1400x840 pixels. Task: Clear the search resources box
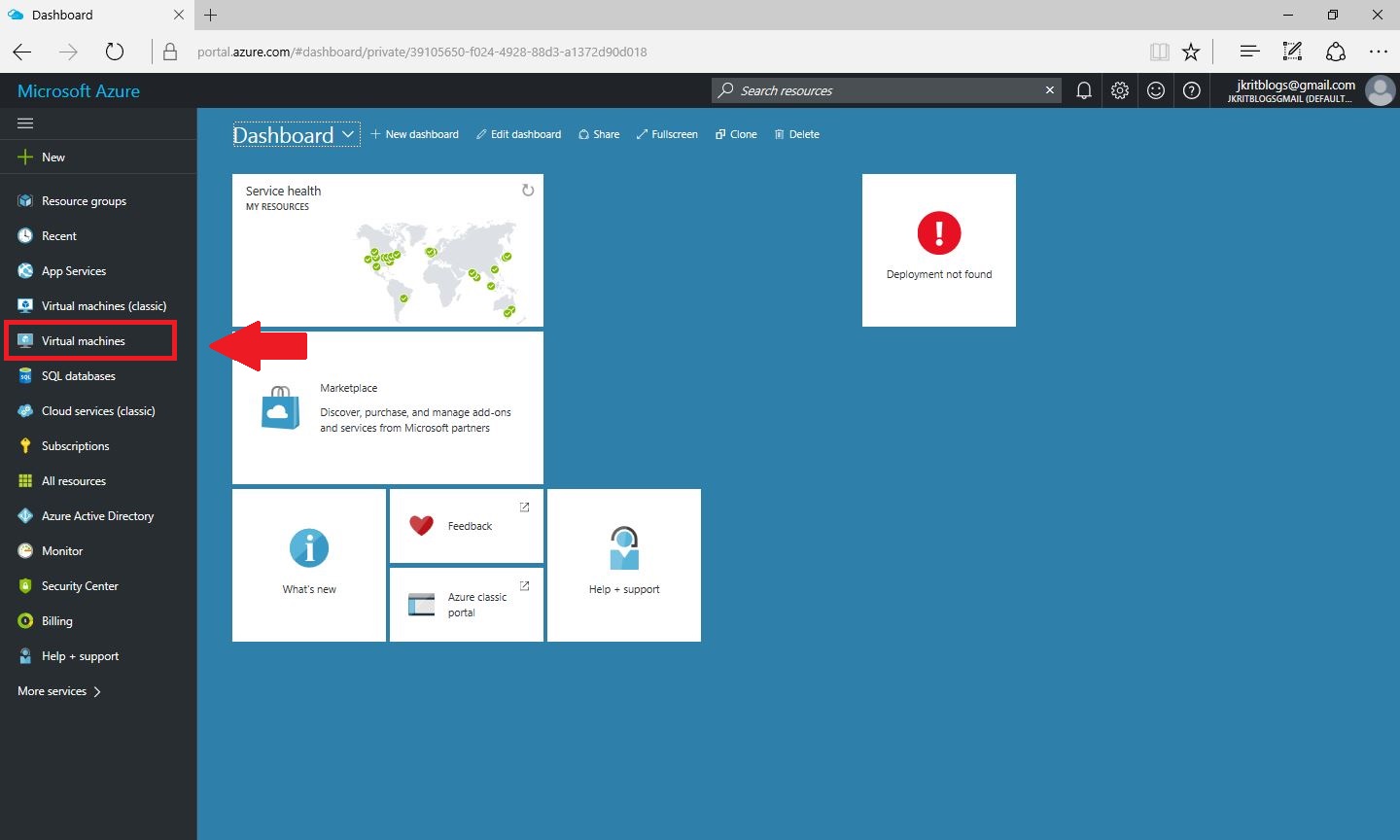(x=1050, y=90)
